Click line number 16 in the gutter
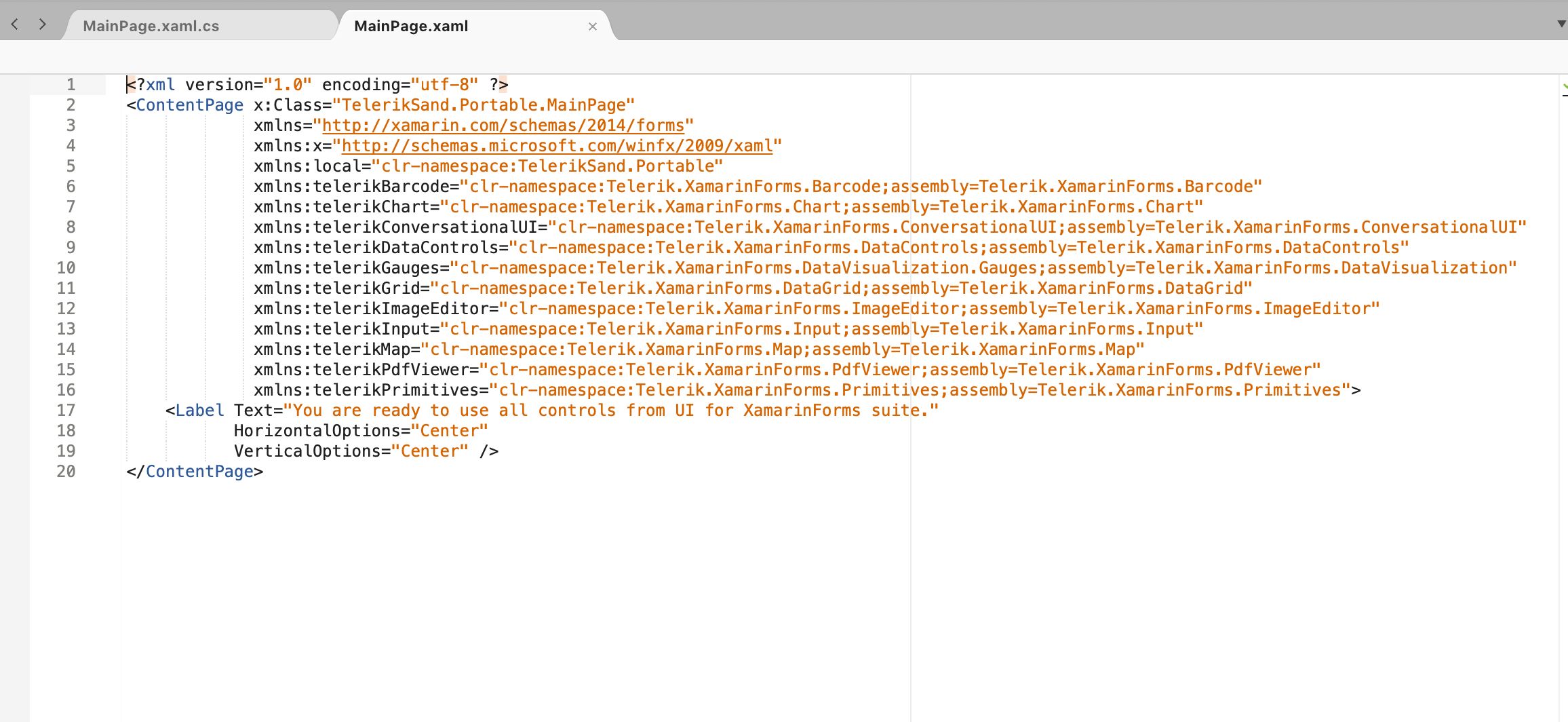The height and width of the screenshot is (722, 1568). (x=66, y=390)
